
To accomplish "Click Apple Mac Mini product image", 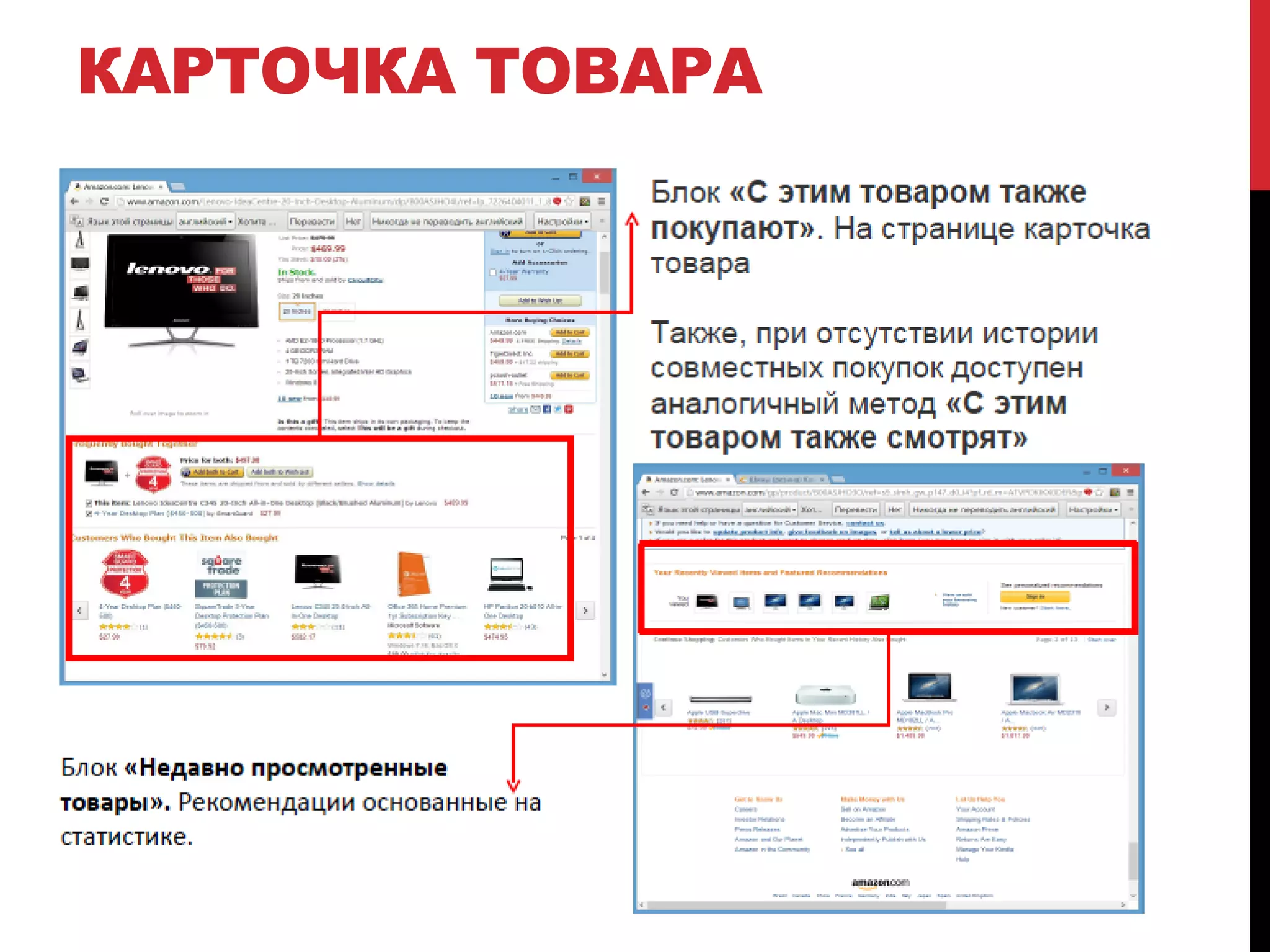I will tap(825, 695).
